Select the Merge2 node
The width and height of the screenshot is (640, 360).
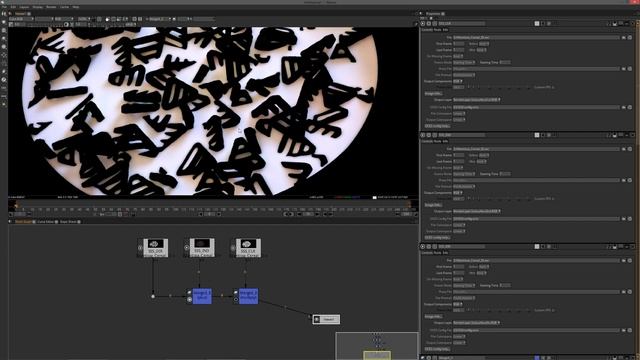click(x=248, y=296)
